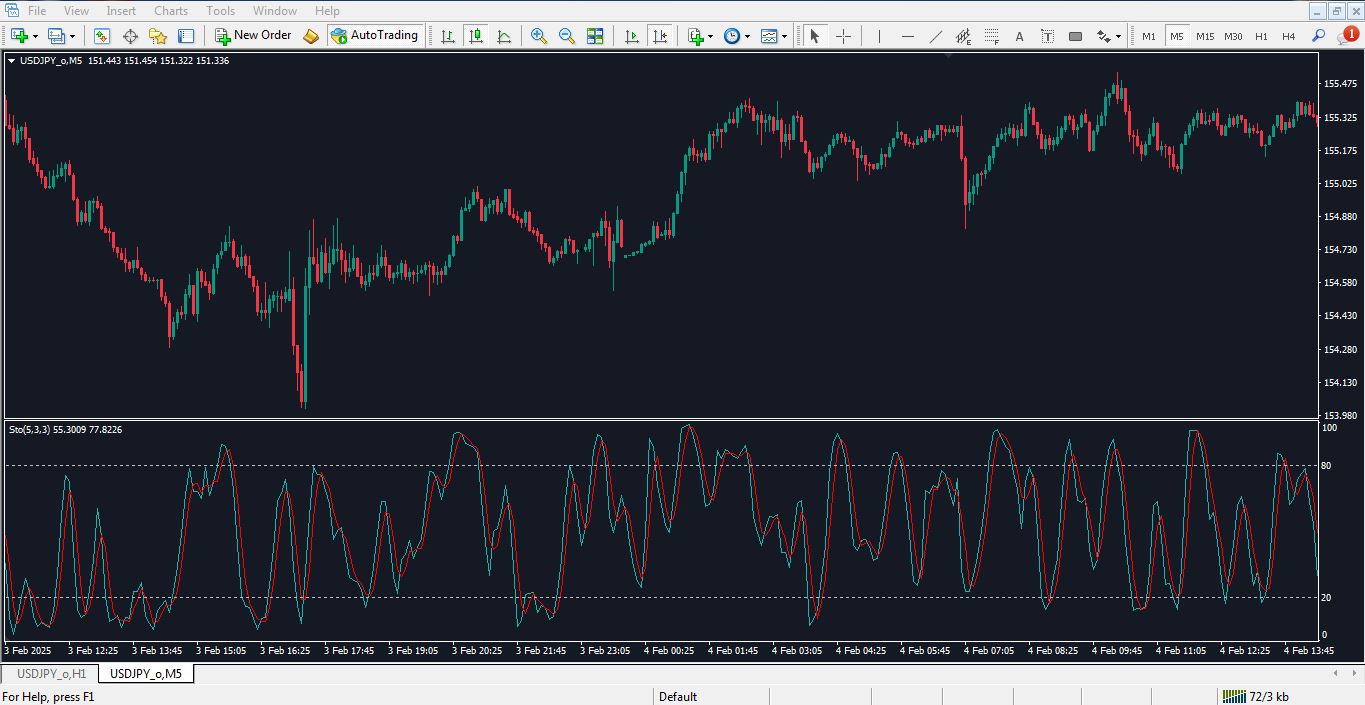The width and height of the screenshot is (1365, 705).
Task: Open the Tools menu
Action: (221, 11)
